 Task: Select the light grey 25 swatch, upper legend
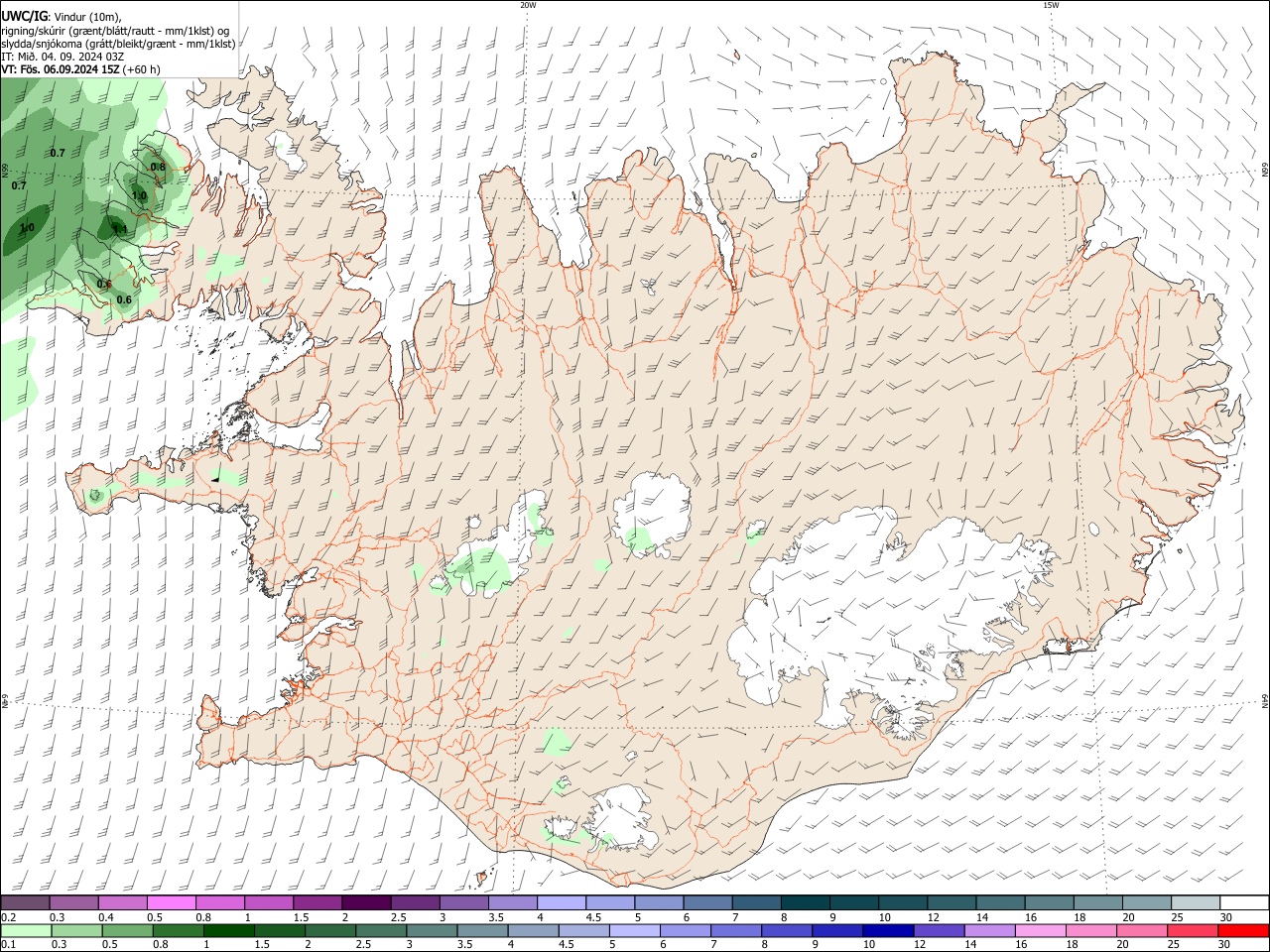click(x=1196, y=903)
